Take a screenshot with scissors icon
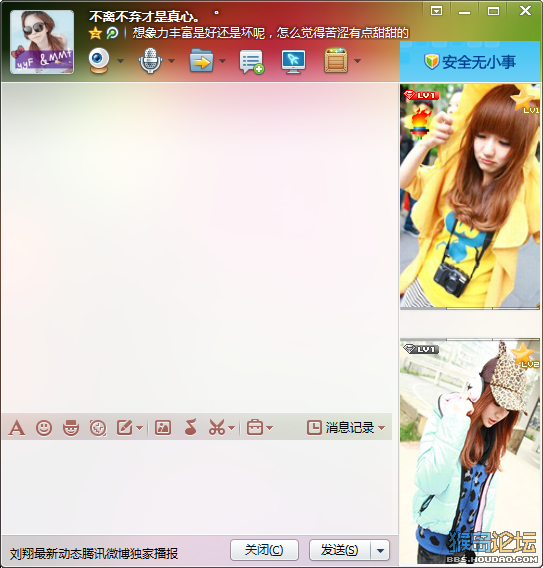This screenshot has width=543, height=568. point(217,427)
